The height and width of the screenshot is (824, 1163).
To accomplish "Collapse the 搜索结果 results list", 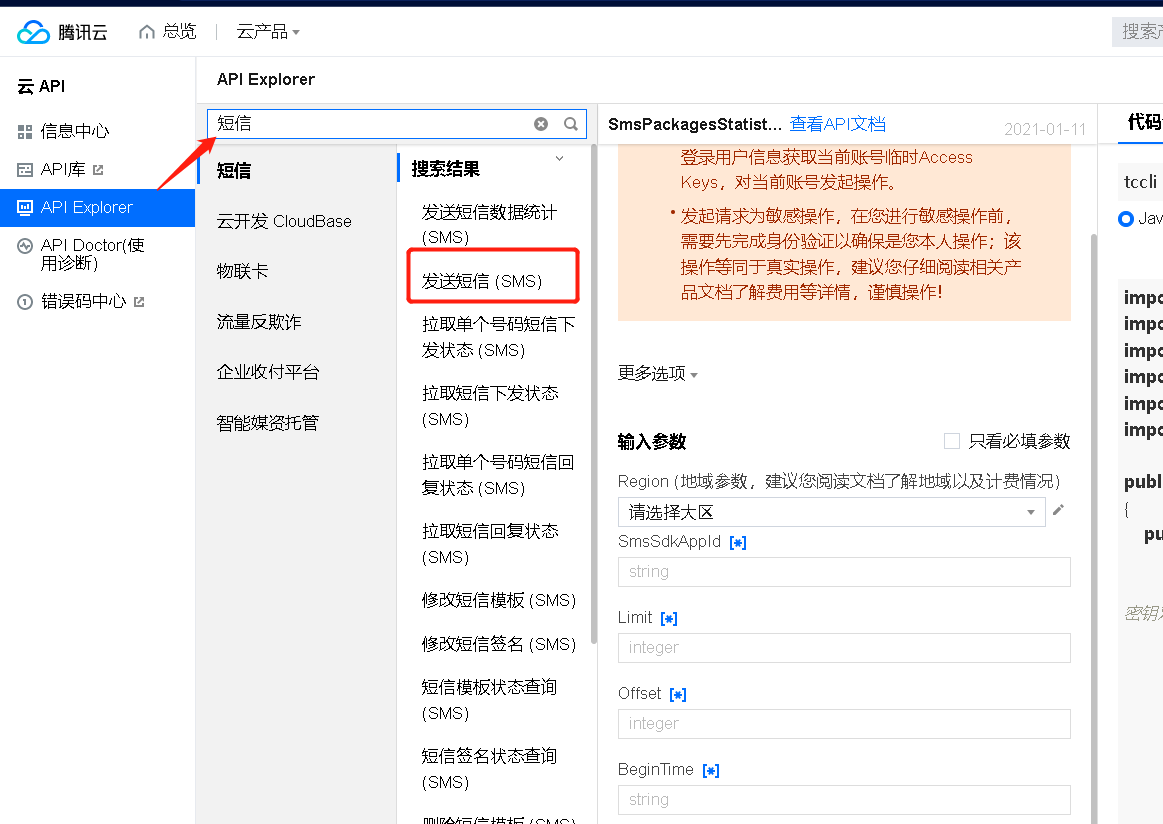I will point(559,157).
